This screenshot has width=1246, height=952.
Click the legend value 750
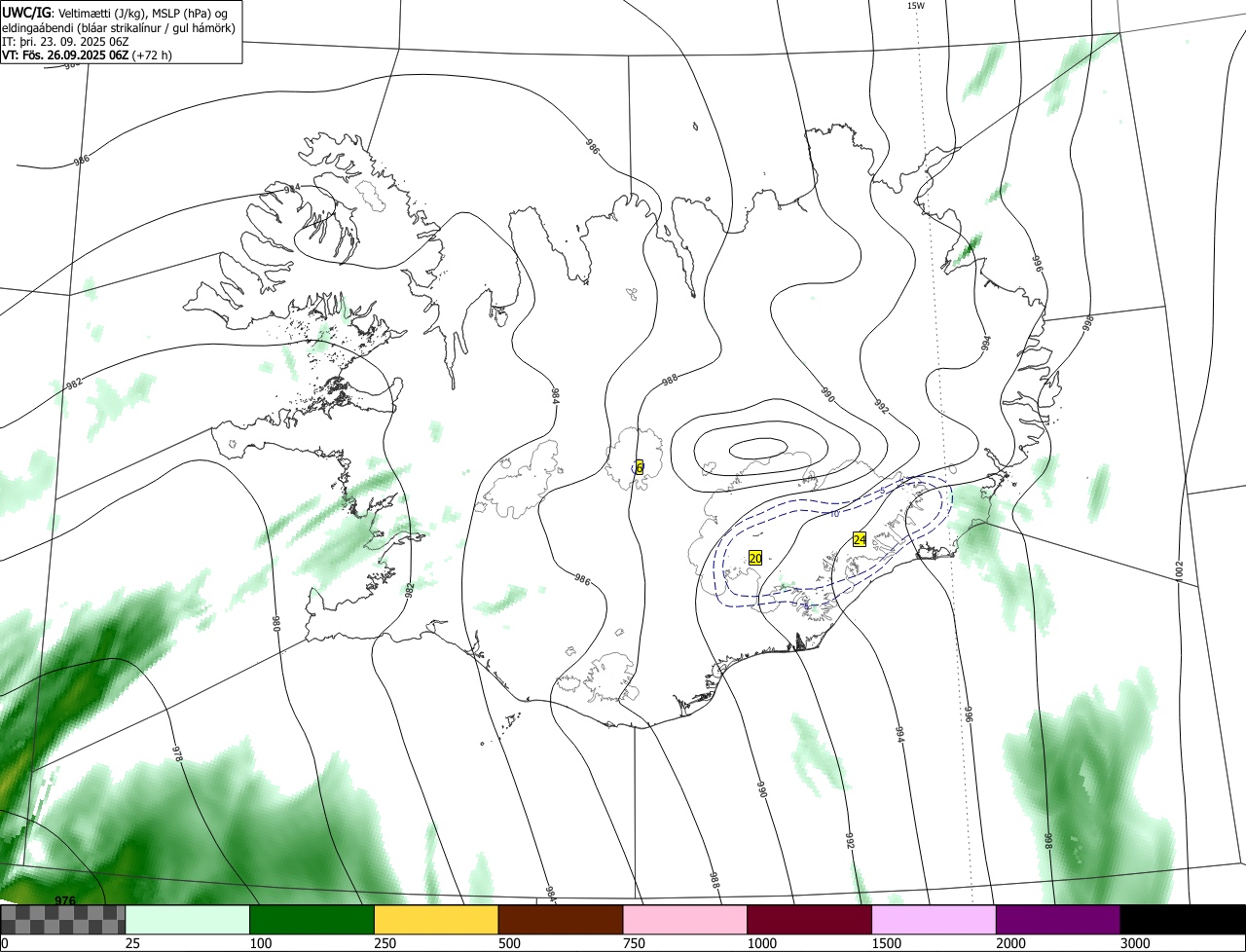point(634,943)
